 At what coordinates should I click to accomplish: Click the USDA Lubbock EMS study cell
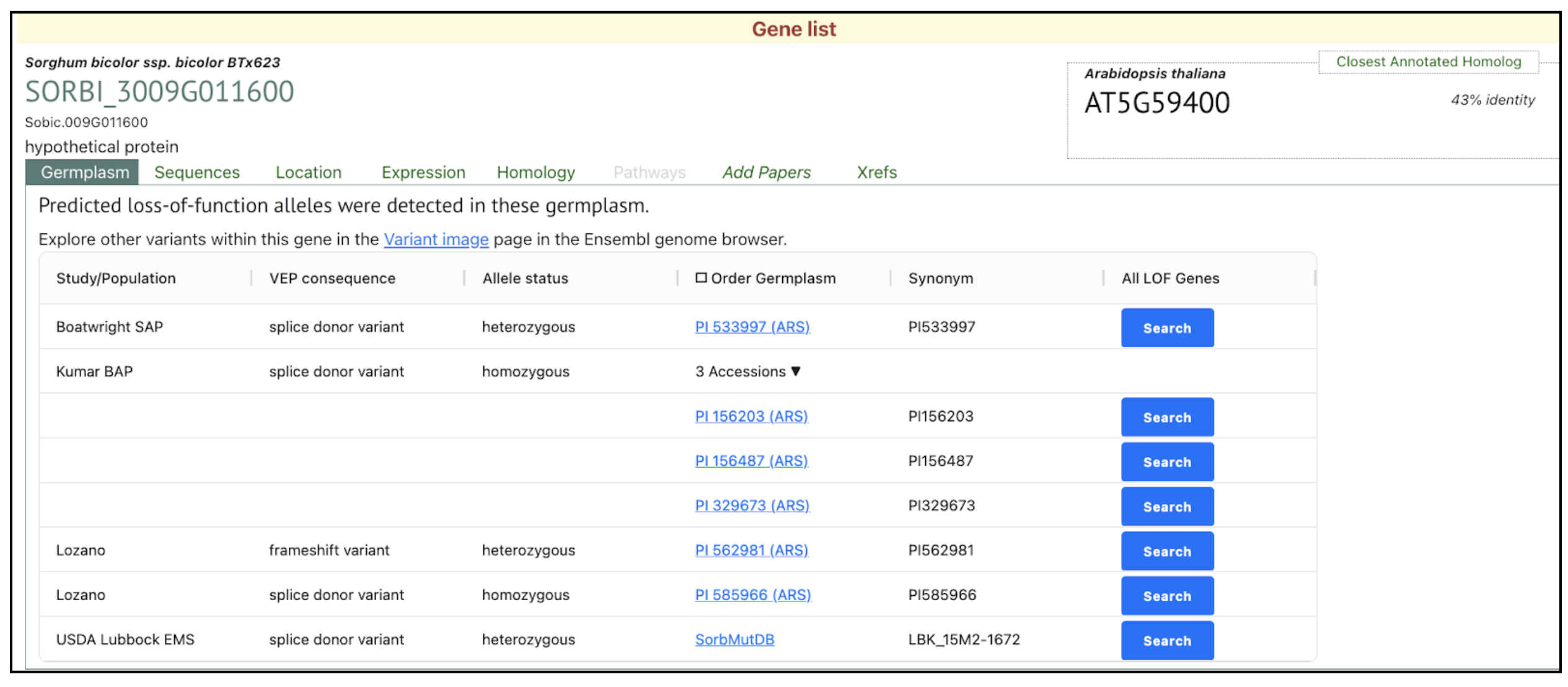pos(125,639)
